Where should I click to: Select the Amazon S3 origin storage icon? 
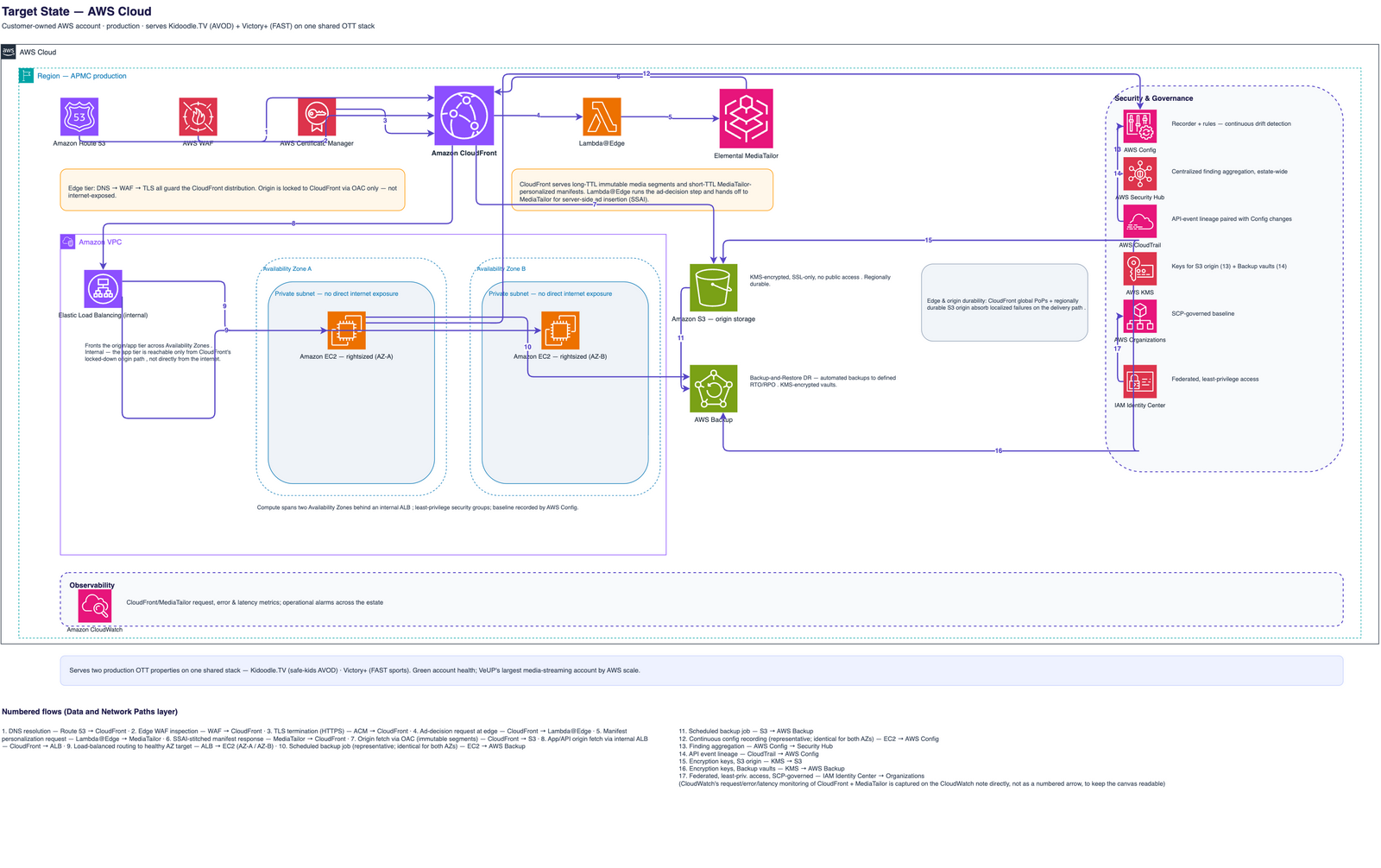click(714, 287)
